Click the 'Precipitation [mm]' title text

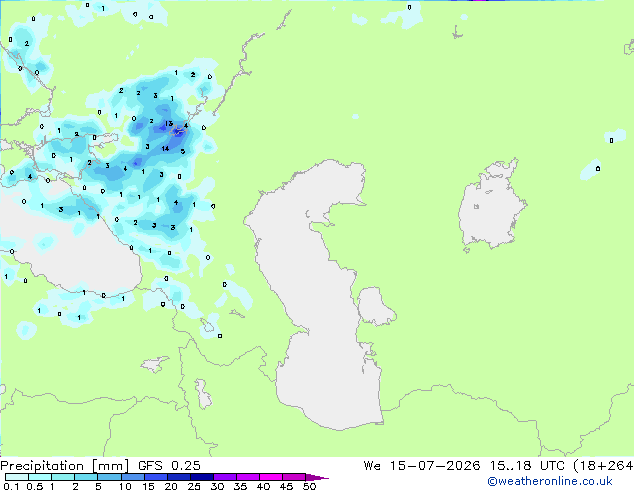tap(64, 466)
